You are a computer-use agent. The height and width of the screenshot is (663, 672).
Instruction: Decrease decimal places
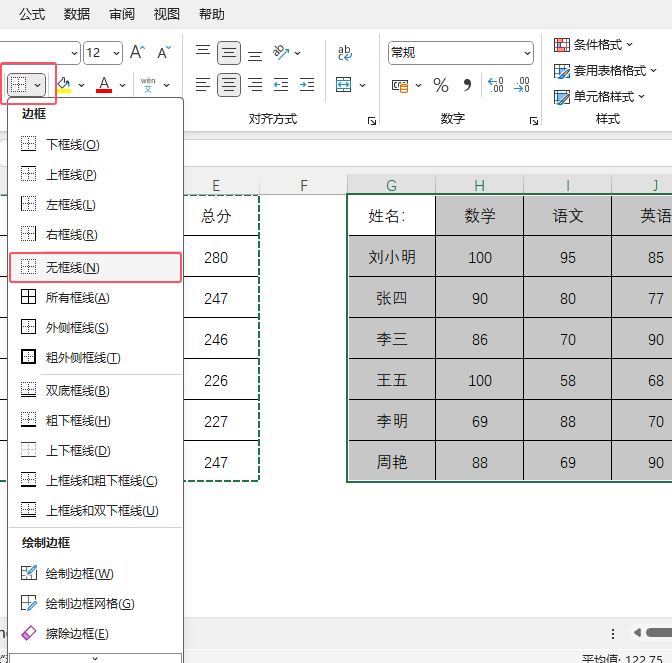pyautogui.click(x=522, y=84)
